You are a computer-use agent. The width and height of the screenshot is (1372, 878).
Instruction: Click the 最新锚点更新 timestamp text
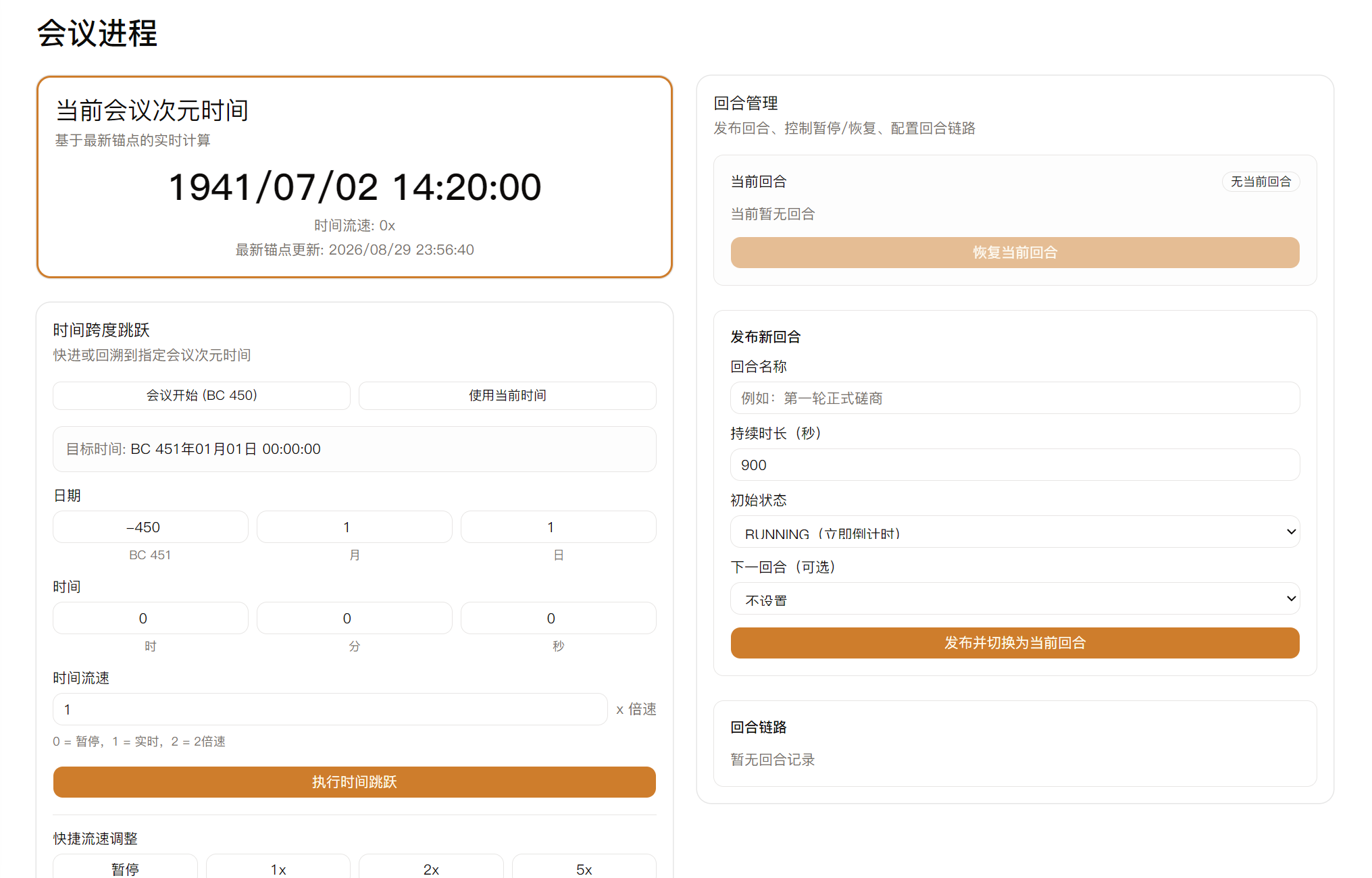(355, 250)
